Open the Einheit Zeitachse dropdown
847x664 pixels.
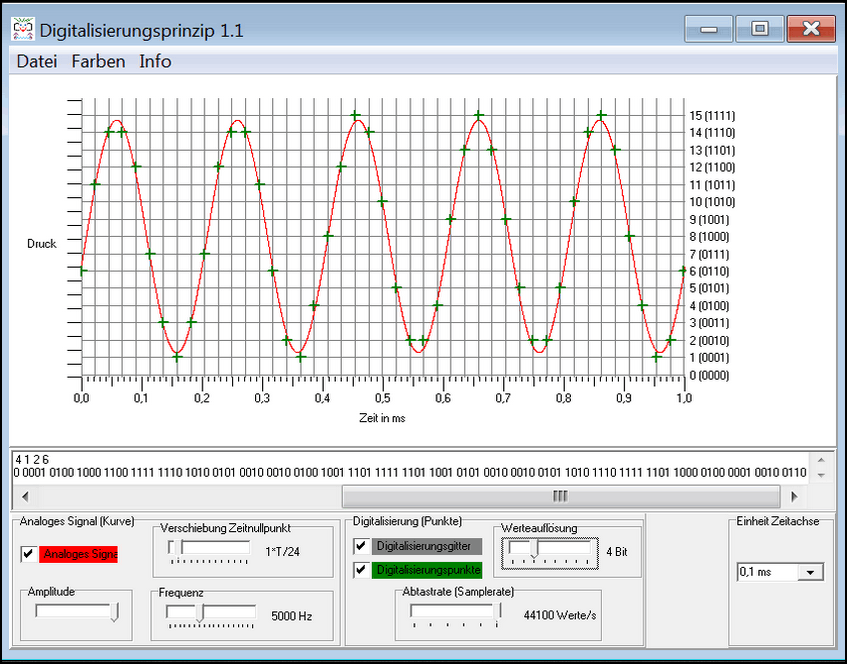tap(810, 572)
